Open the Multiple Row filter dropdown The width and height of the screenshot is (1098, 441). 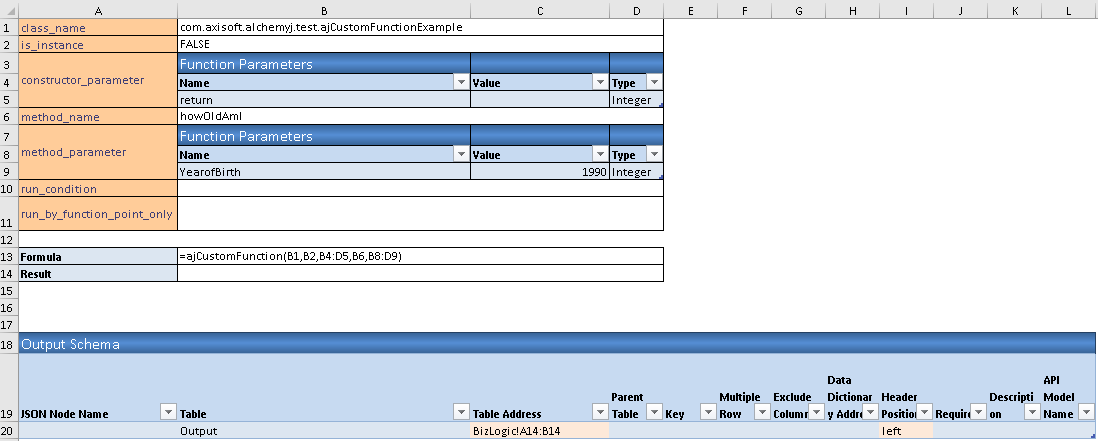click(x=761, y=413)
